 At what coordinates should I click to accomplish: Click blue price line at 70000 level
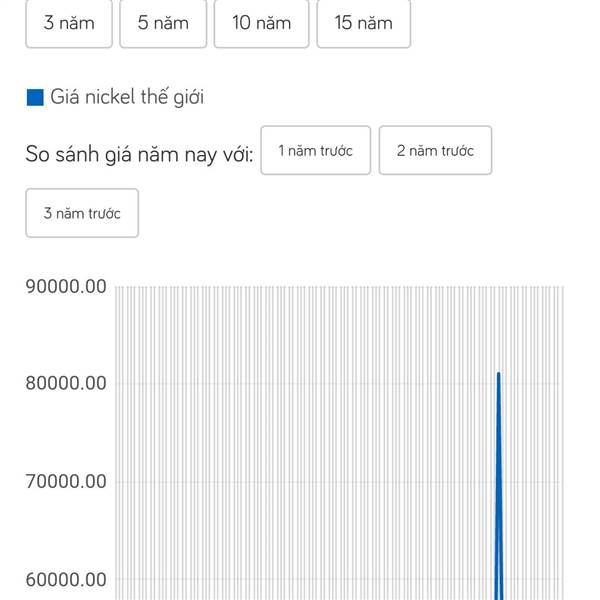(x=498, y=481)
